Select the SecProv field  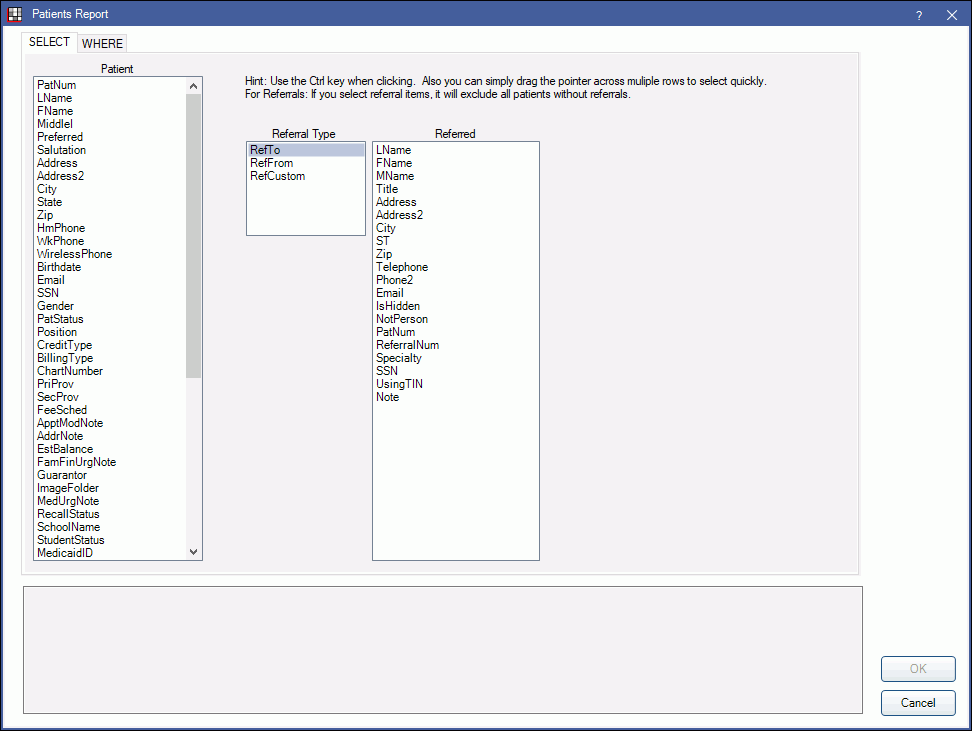coord(110,397)
